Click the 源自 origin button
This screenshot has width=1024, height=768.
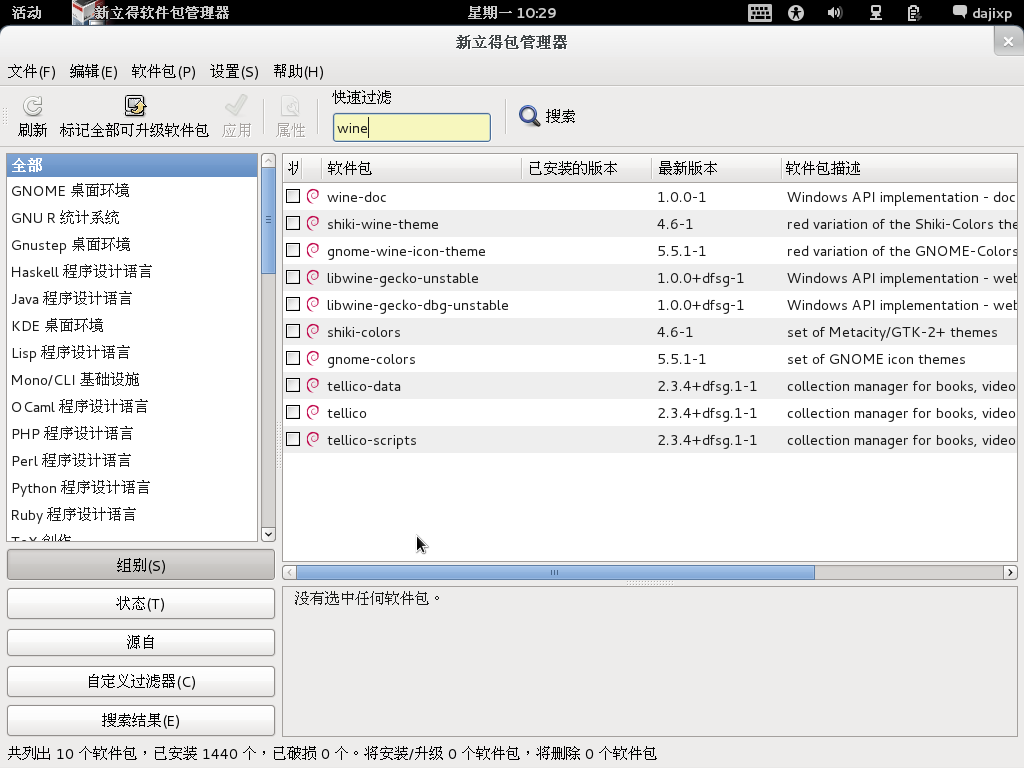pyautogui.click(x=141, y=643)
